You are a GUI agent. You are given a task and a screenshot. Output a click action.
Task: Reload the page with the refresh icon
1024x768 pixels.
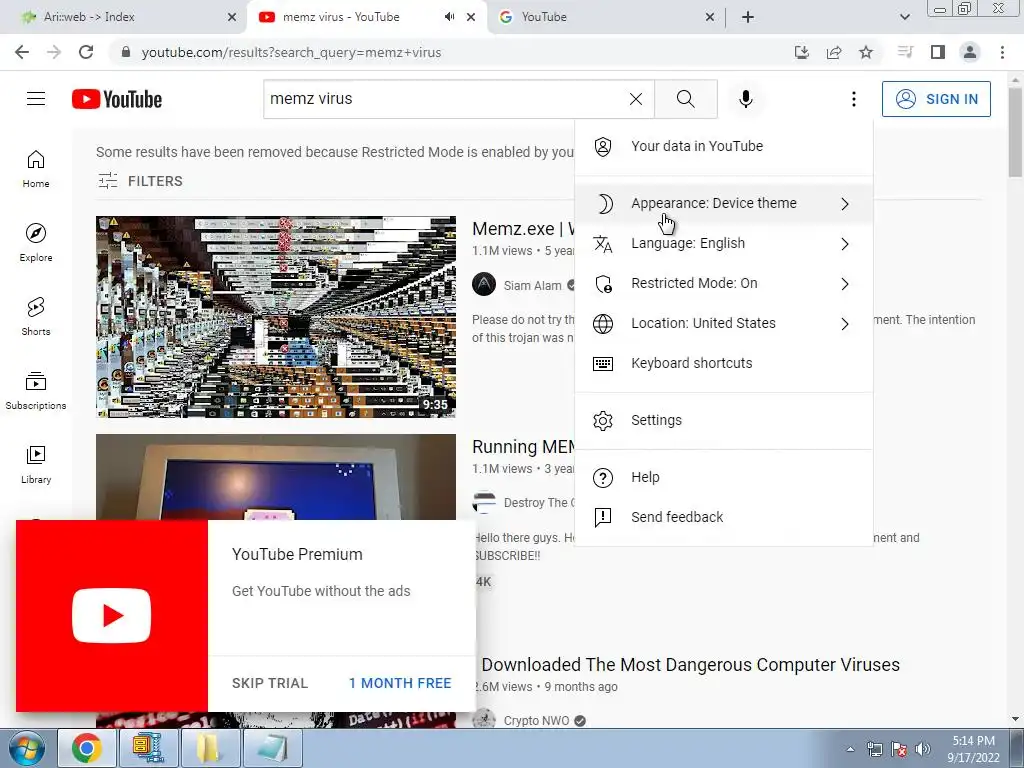tap(86, 52)
